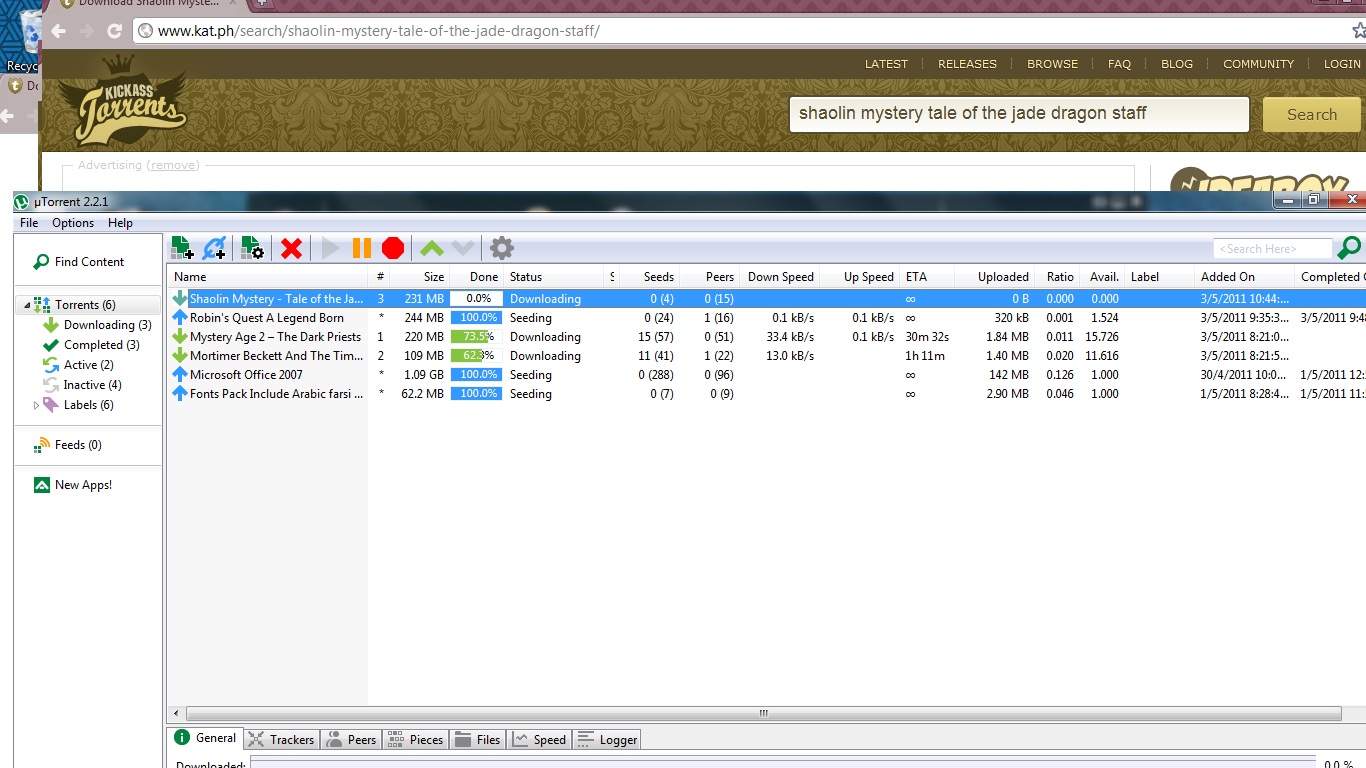Open the COMMUNITY link on Kickass Torrents
This screenshot has height=768, width=1366.
click(1258, 64)
